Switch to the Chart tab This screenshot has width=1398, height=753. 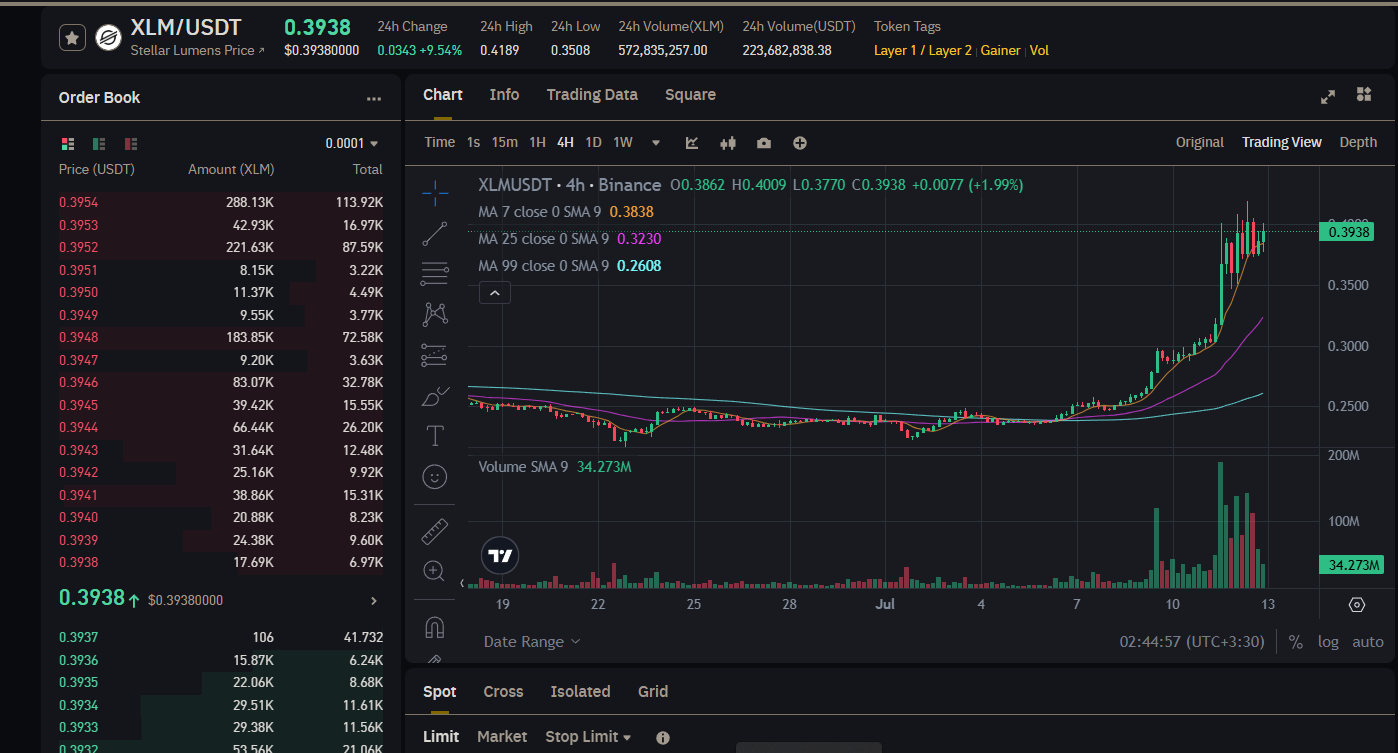443,95
